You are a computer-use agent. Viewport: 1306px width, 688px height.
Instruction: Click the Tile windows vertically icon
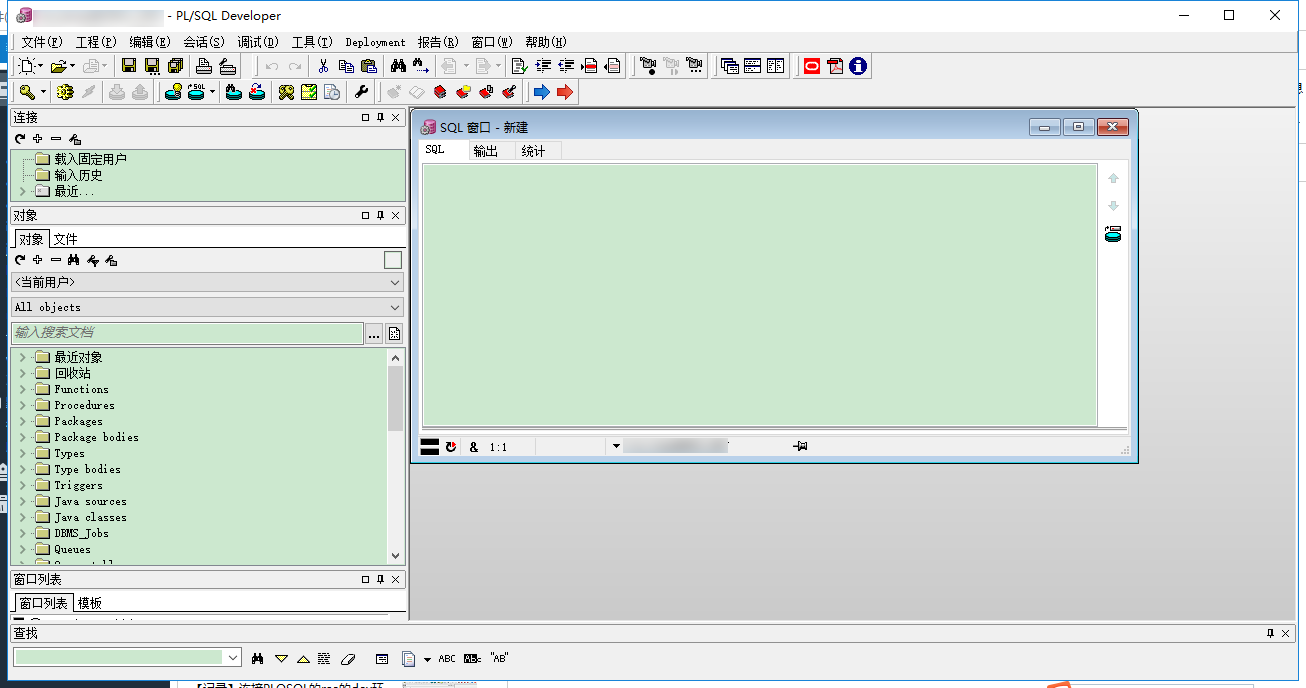pos(776,66)
